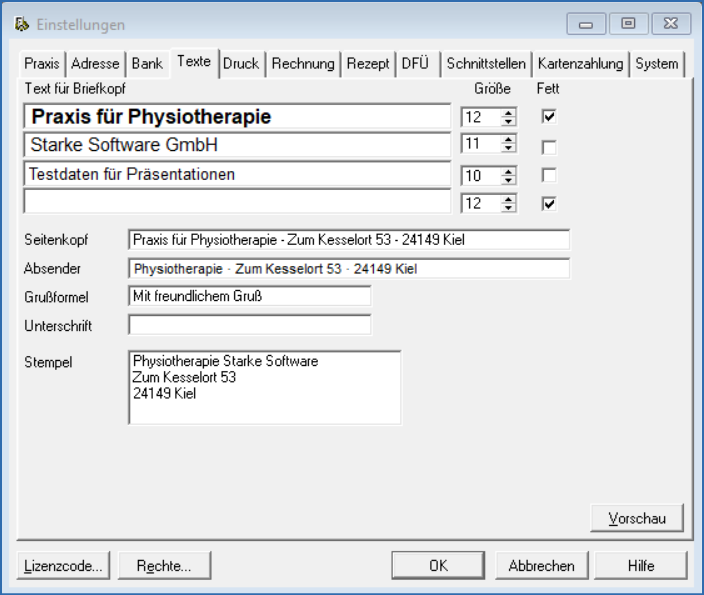Click the Testdaten für Präsentationen field
Image resolution: width=704 pixels, height=595 pixels.
point(237,174)
